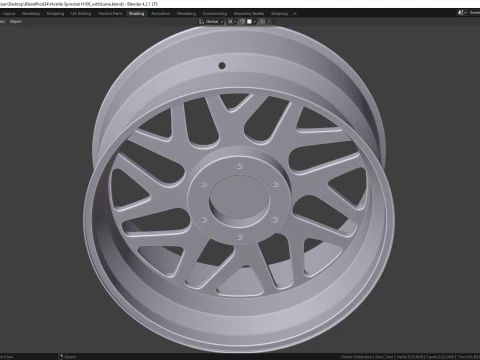The height and width of the screenshot is (360, 480).
Task: Toggle proportional editing in the header
Action: pyautogui.click(x=262, y=22)
